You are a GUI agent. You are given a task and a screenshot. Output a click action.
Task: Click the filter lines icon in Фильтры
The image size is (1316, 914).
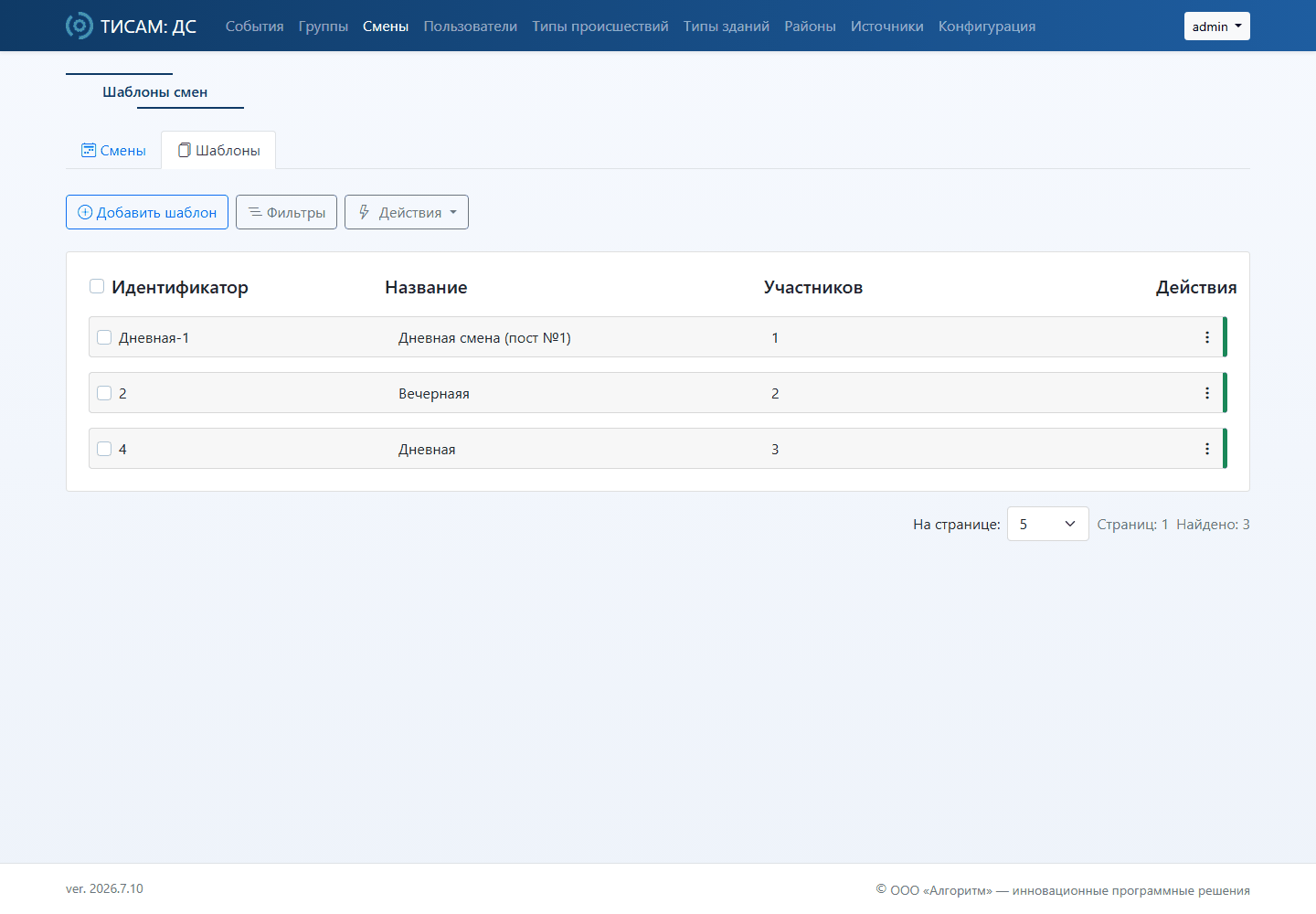click(x=255, y=212)
